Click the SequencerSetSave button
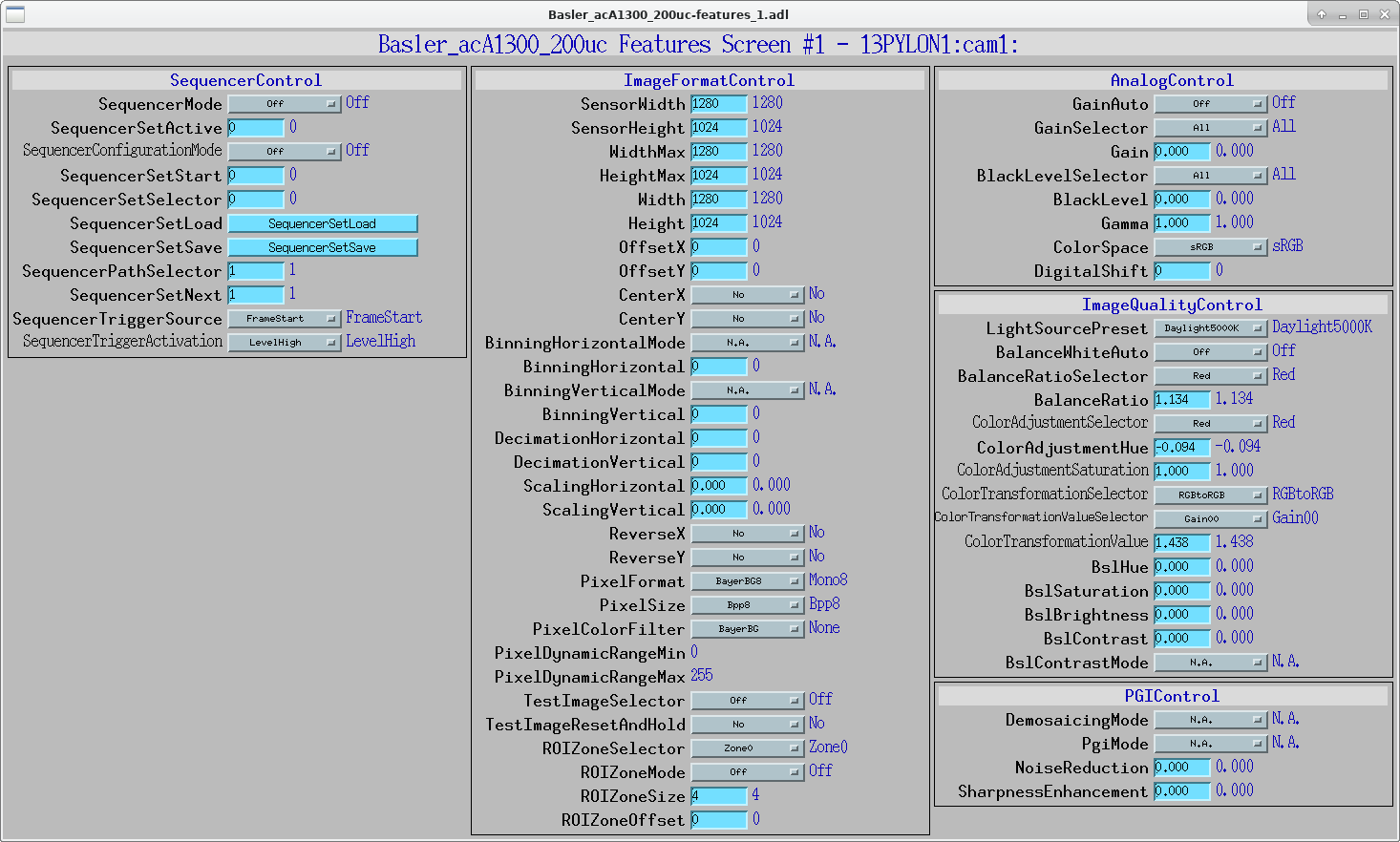Image resolution: width=1400 pixels, height=842 pixels. tap(323, 246)
